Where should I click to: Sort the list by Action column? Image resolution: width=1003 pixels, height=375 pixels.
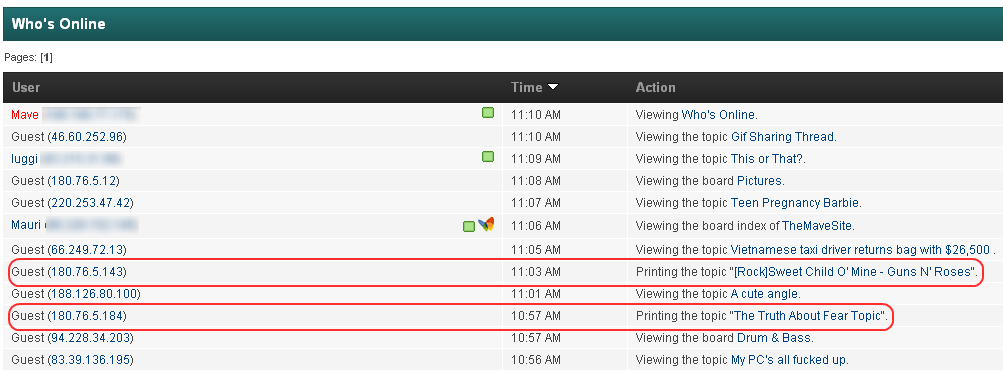(x=655, y=88)
